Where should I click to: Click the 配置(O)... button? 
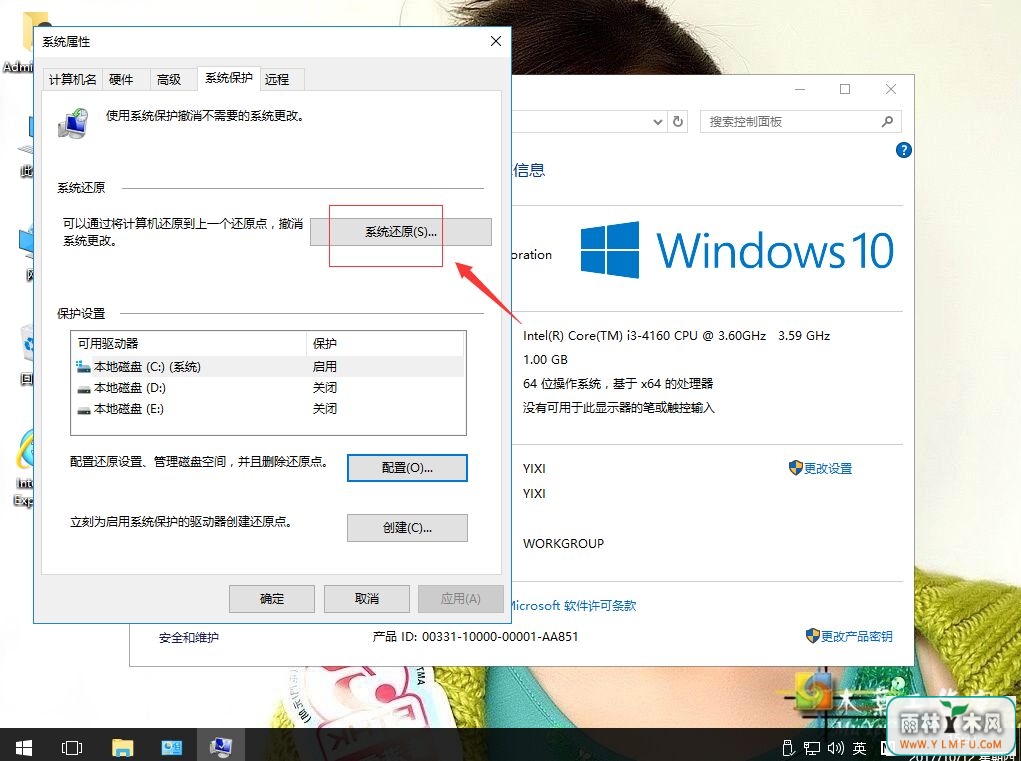coord(407,468)
